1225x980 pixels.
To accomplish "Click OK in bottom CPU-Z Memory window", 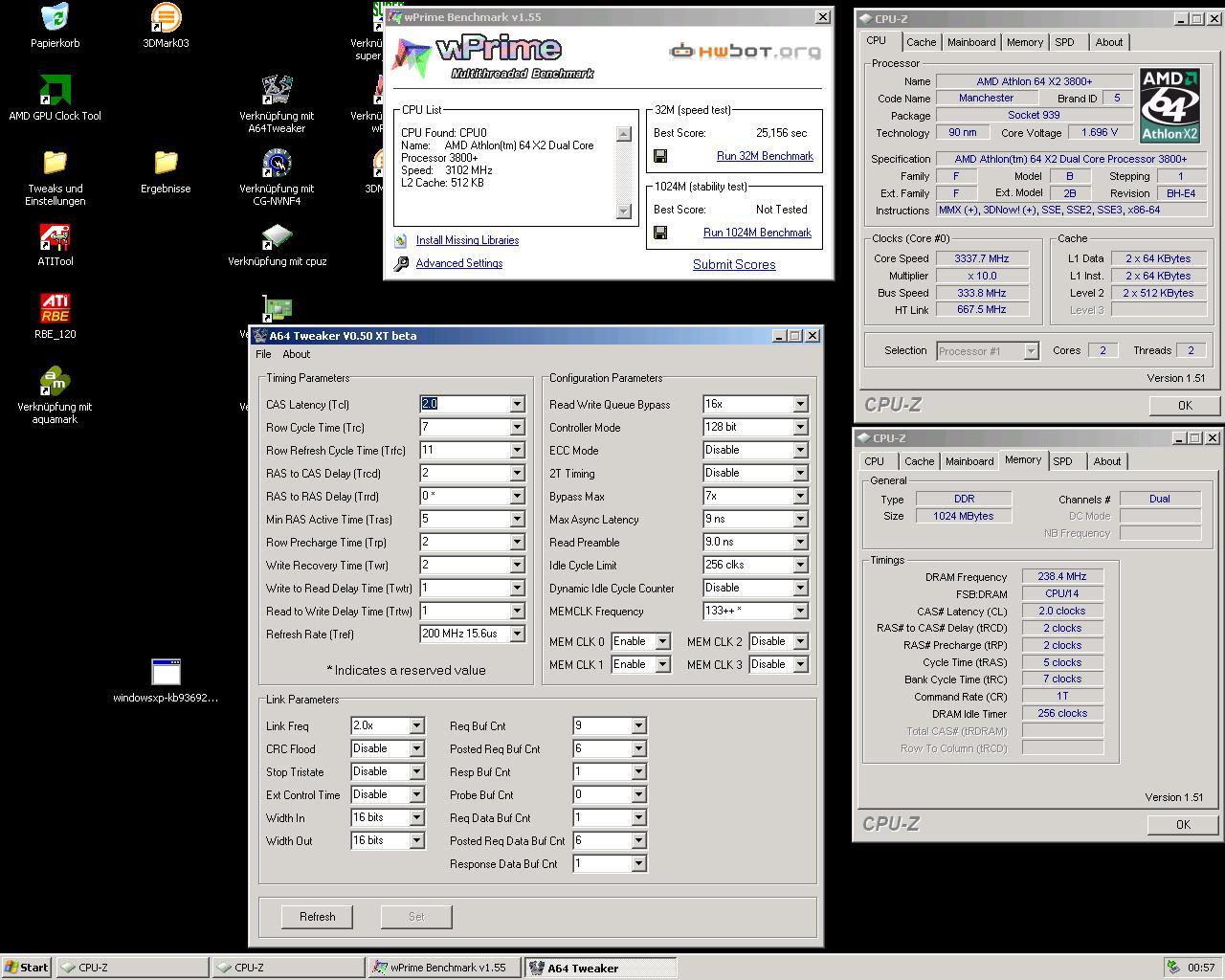I will pyautogui.click(x=1183, y=825).
